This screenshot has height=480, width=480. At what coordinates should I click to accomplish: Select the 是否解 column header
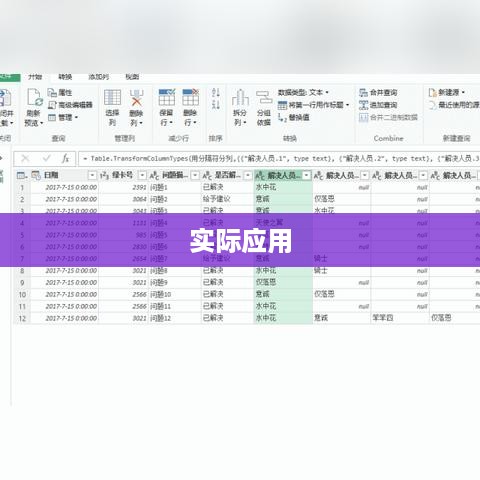pyautogui.click(x=228, y=175)
